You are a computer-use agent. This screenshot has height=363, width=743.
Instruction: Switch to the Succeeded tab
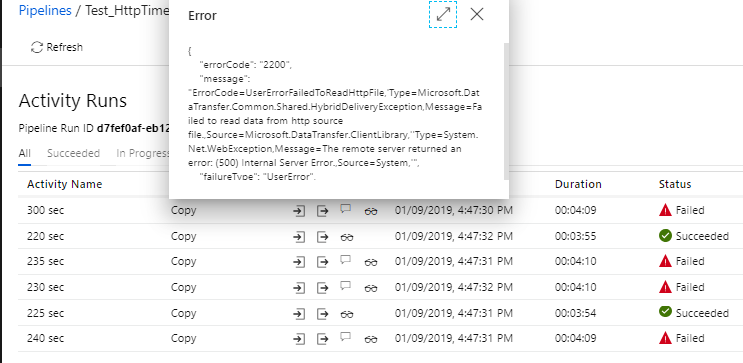click(x=73, y=154)
